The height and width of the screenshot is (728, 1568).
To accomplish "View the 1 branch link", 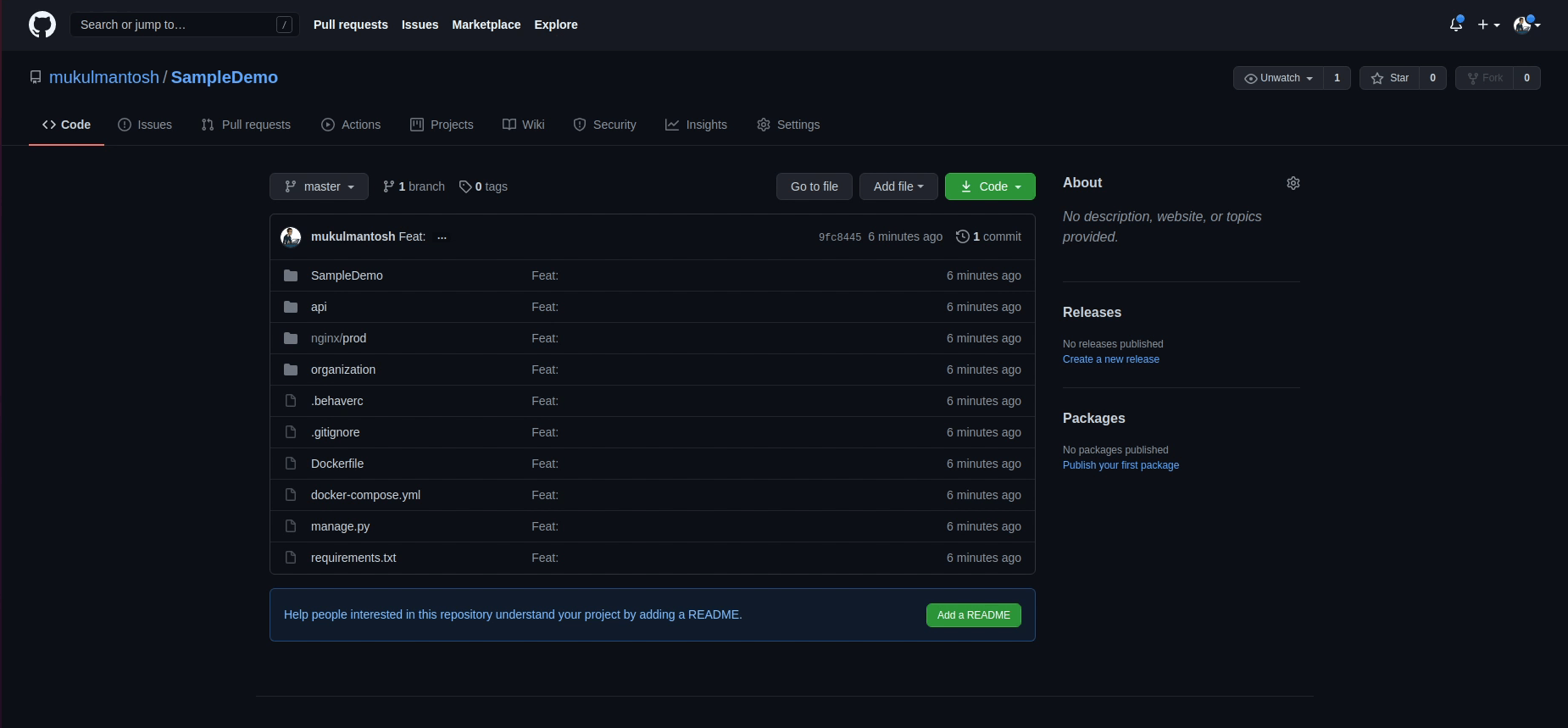I will [x=414, y=186].
